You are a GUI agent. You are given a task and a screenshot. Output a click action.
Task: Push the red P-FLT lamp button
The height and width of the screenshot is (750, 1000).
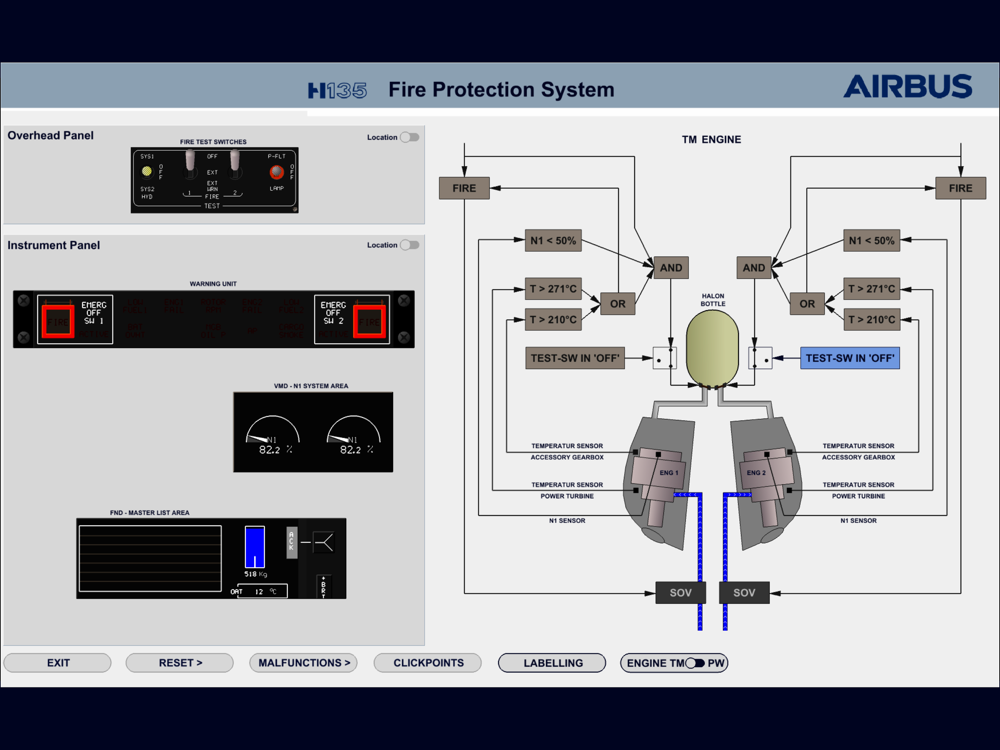pyautogui.click(x=276, y=172)
